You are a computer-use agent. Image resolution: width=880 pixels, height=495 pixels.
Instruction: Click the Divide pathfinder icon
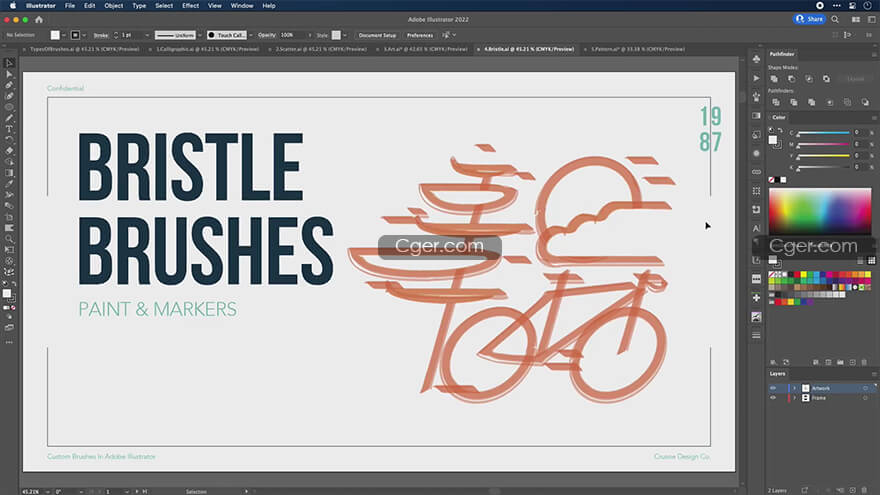pos(776,102)
